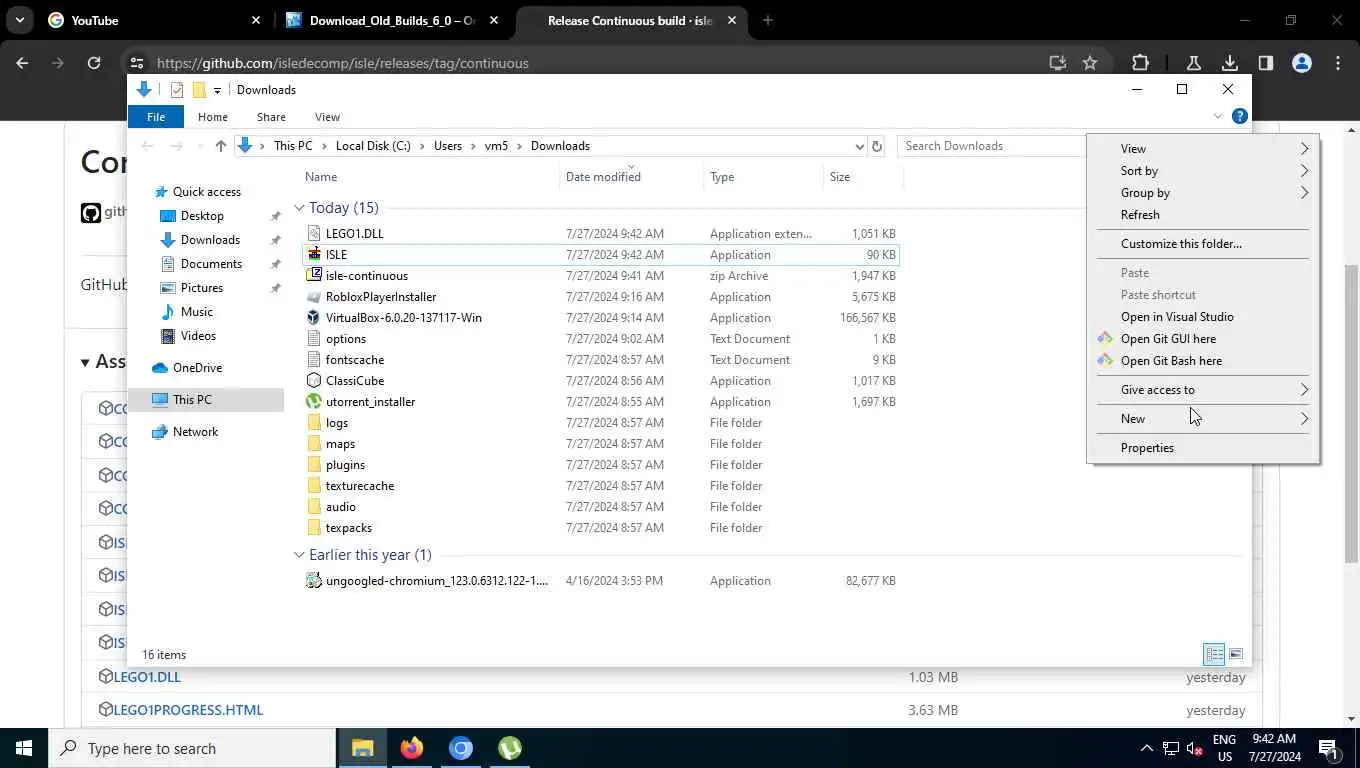
Task: Open uTorrent from the taskbar
Action: point(510,748)
